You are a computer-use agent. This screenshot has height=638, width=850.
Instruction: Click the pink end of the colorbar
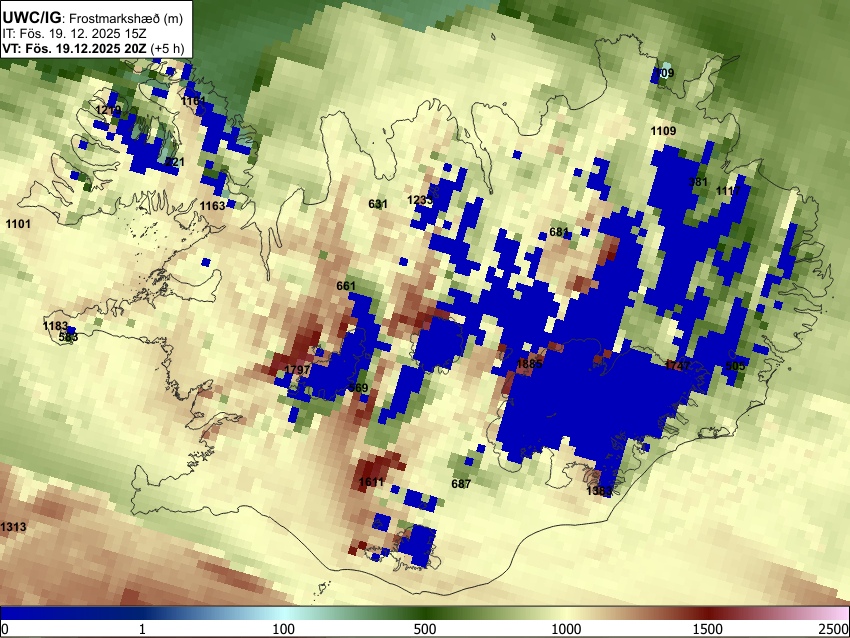839,613
